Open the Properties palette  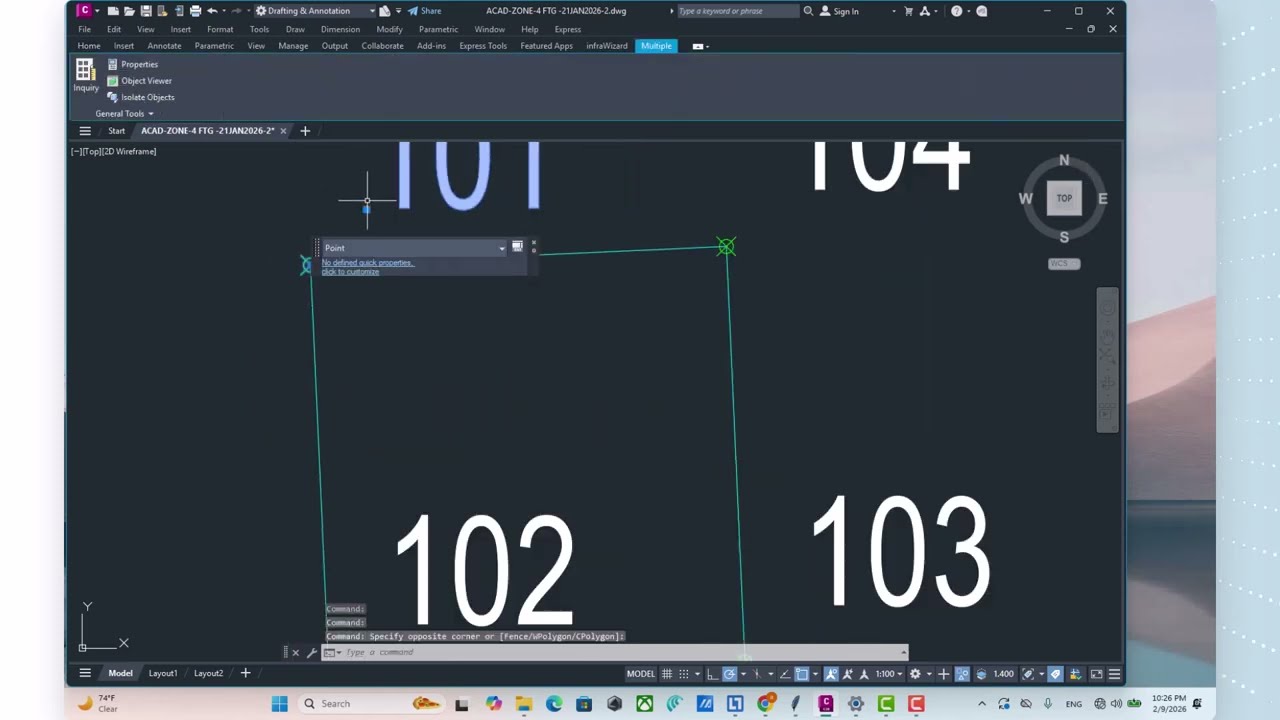pyautogui.click(x=133, y=64)
